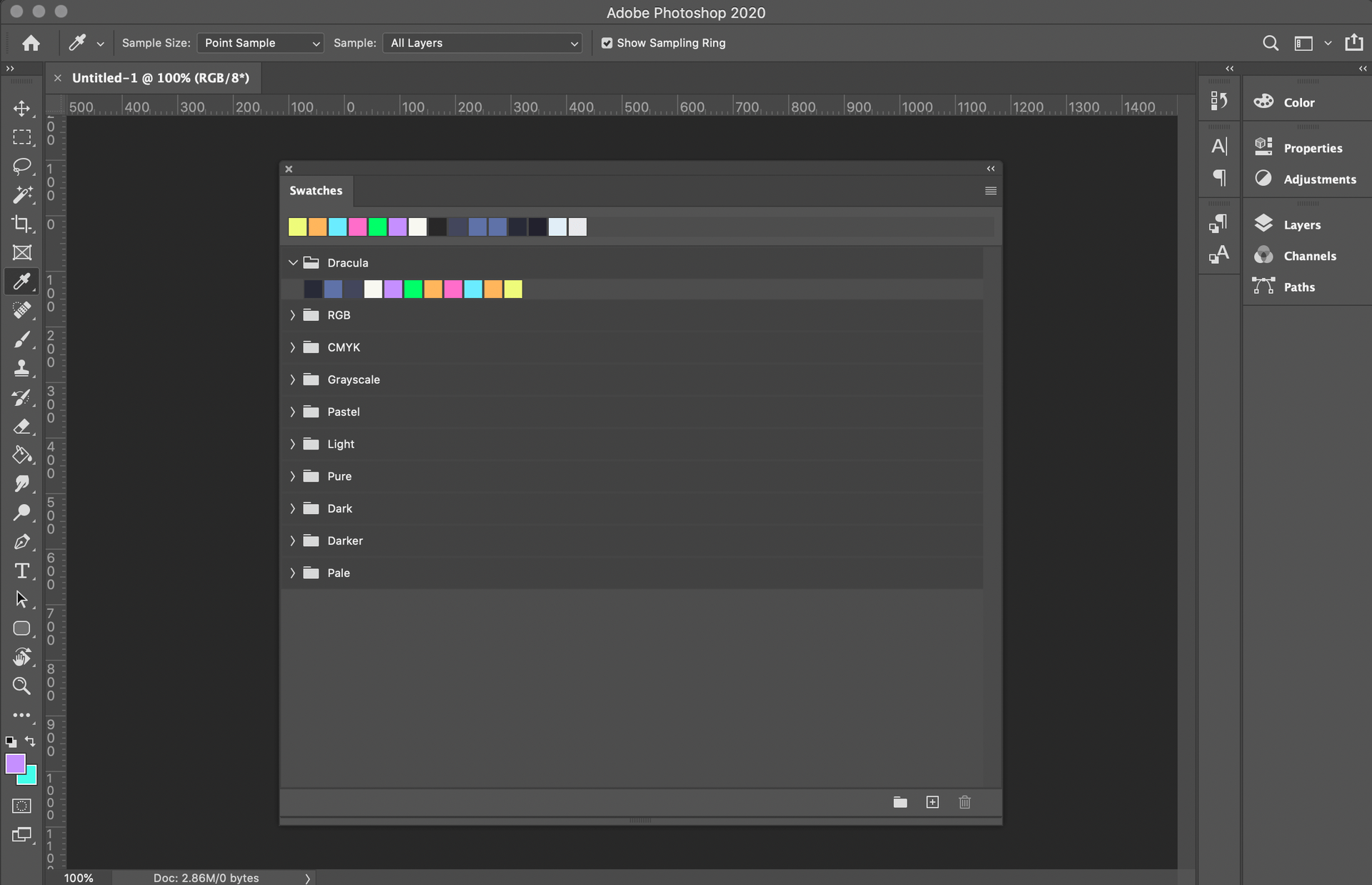Select the Lasso tool
Viewport: 1372px width, 885px height.
[22, 166]
